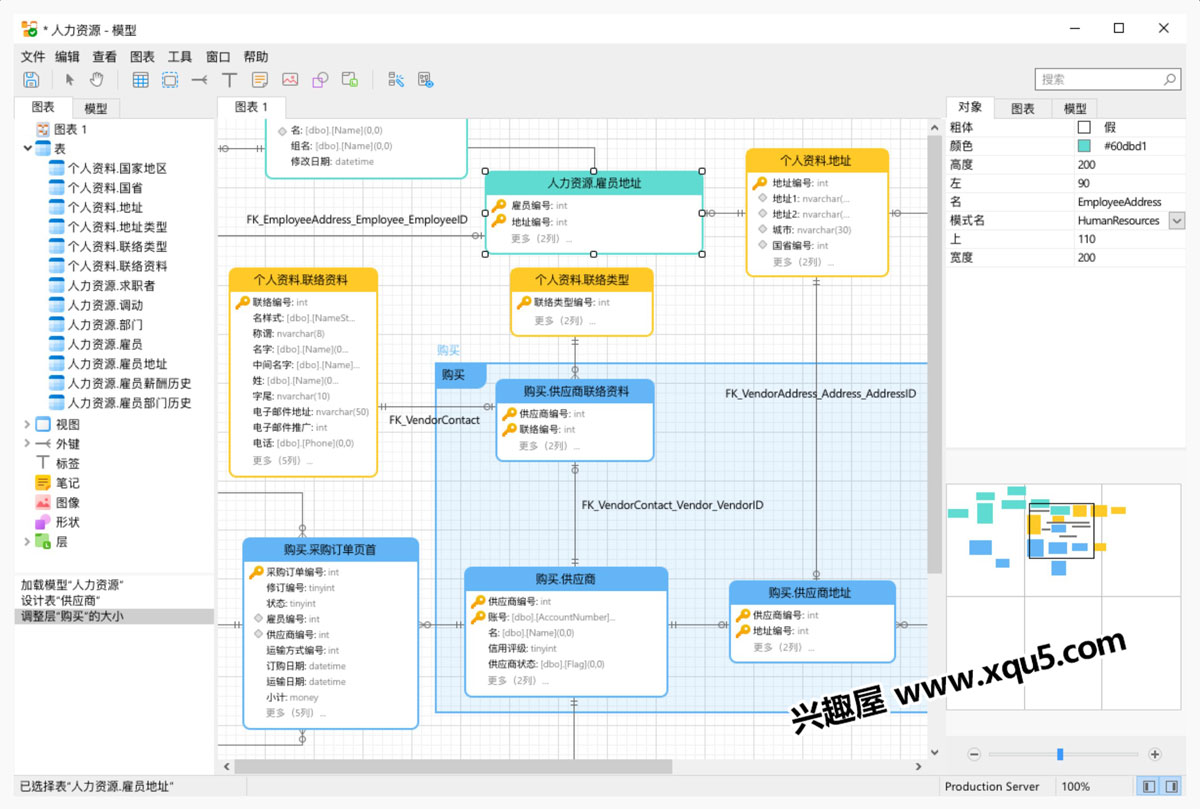Choose the layer tool icon

click(x=350, y=80)
